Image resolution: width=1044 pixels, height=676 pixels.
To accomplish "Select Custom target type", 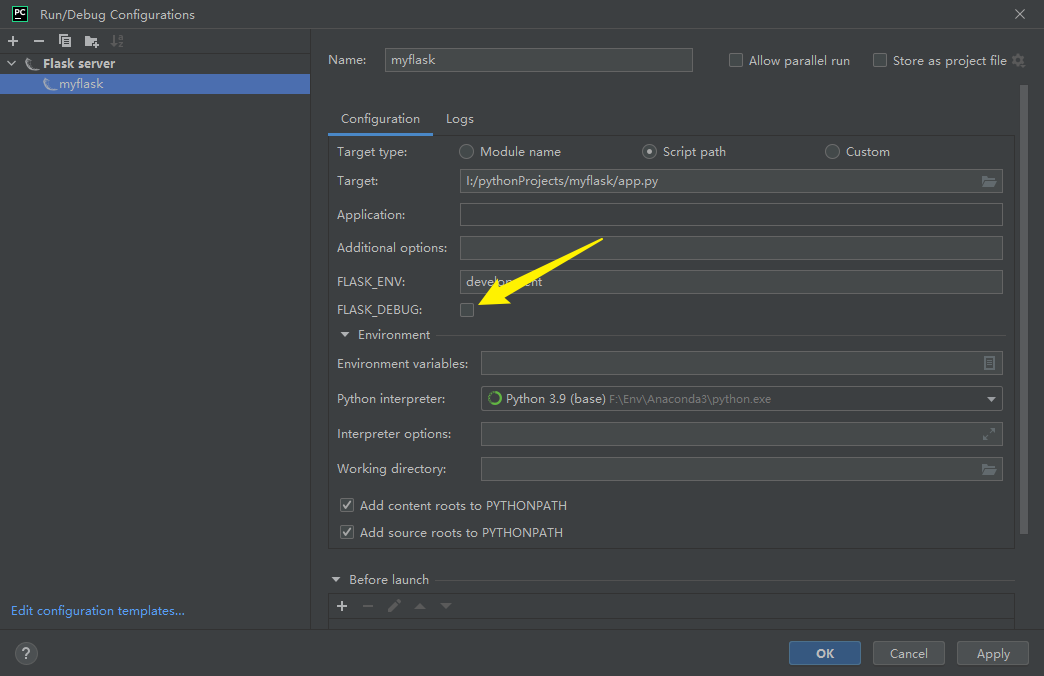I will click(832, 152).
